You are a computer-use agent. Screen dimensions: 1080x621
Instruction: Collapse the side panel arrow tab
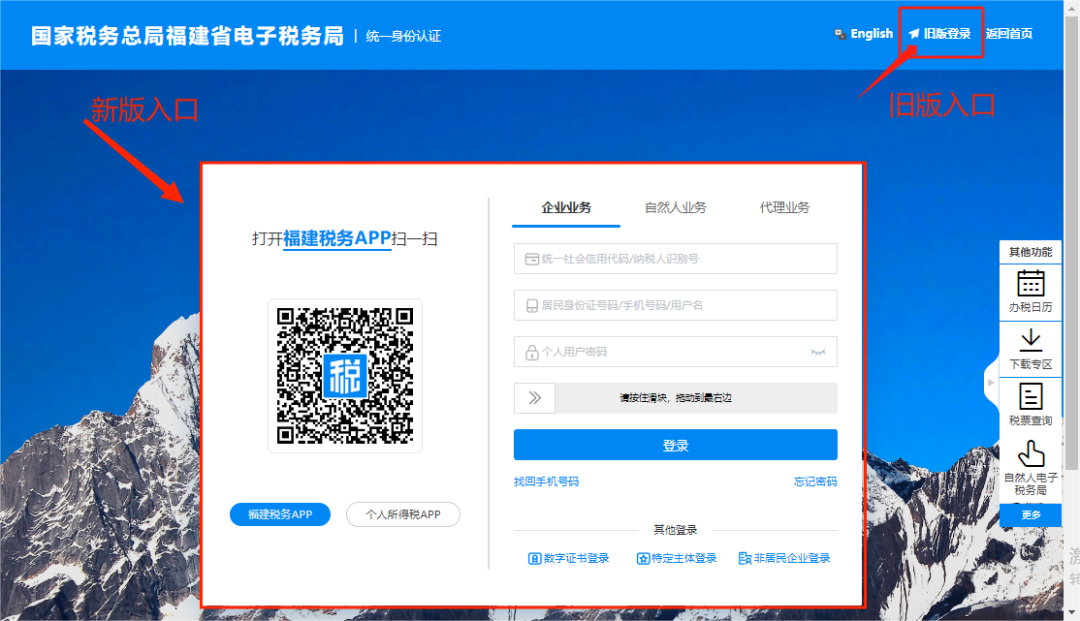pyautogui.click(x=992, y=382)
